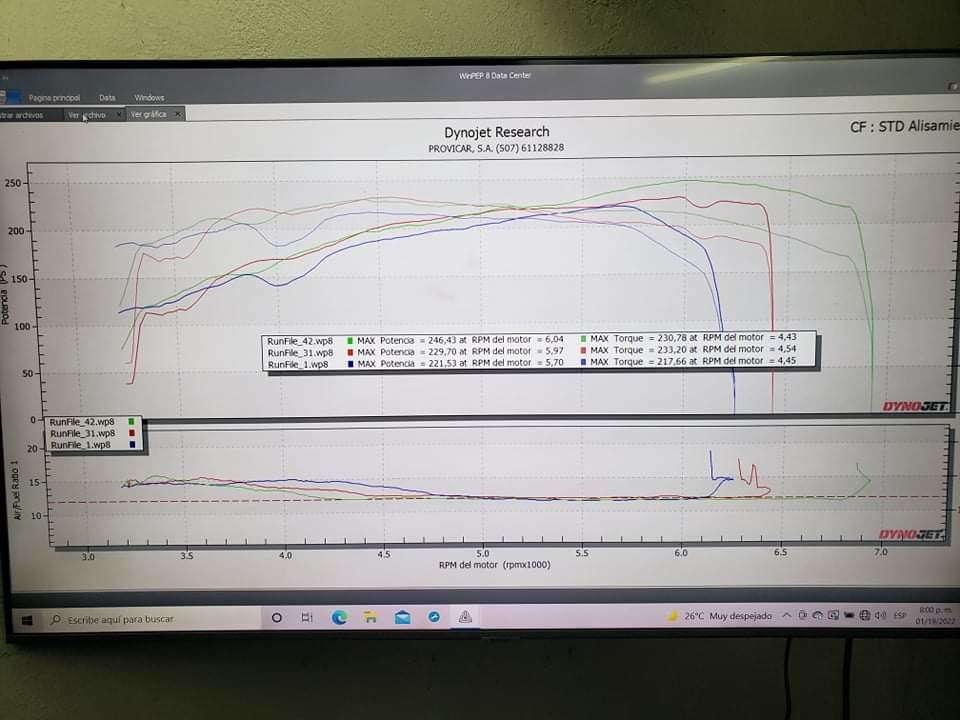Select RunFile_31.wp8 in the lower legend

click(83, 433)
